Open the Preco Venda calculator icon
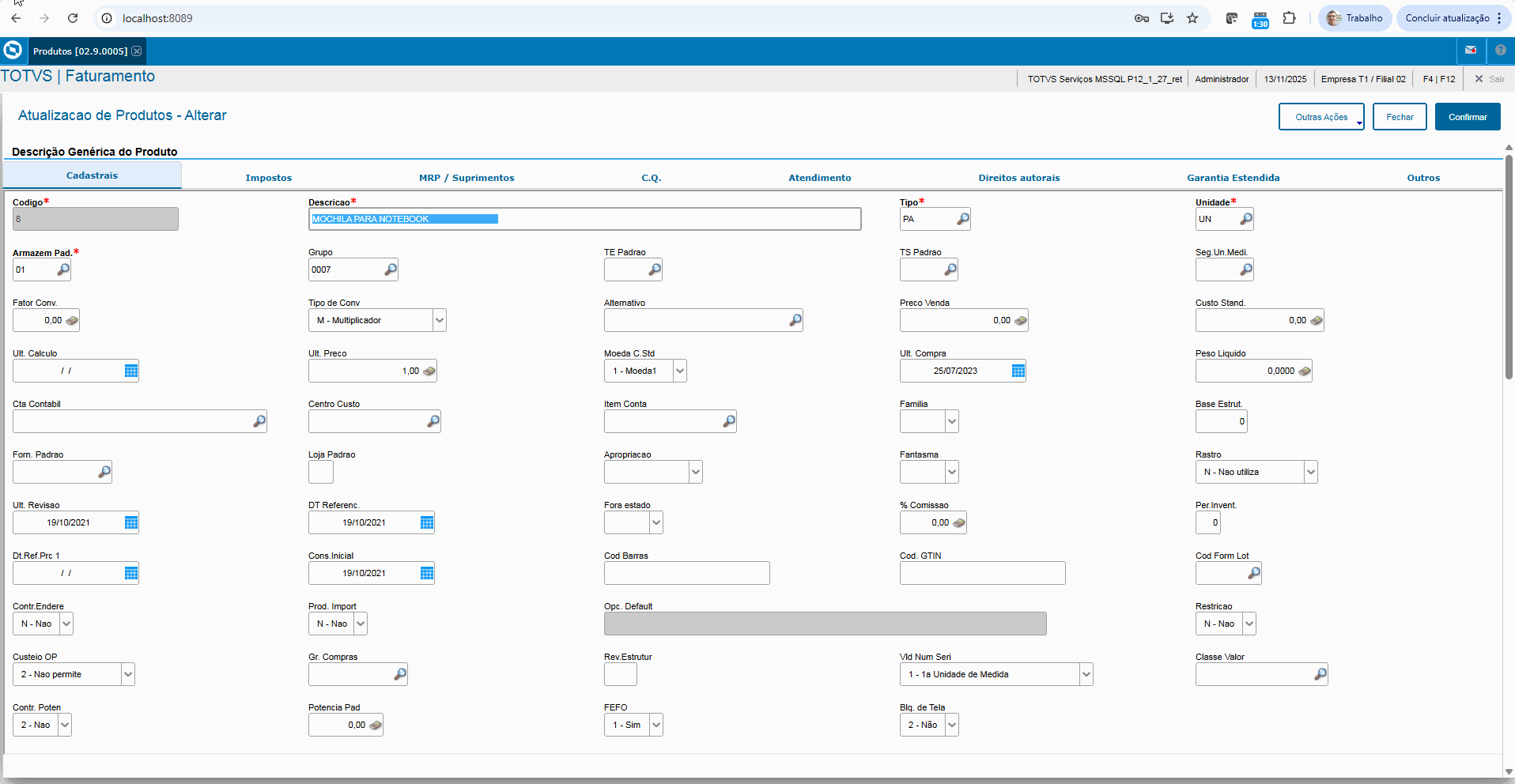This screenshot has width=1515, height=784. (1020, 320)
